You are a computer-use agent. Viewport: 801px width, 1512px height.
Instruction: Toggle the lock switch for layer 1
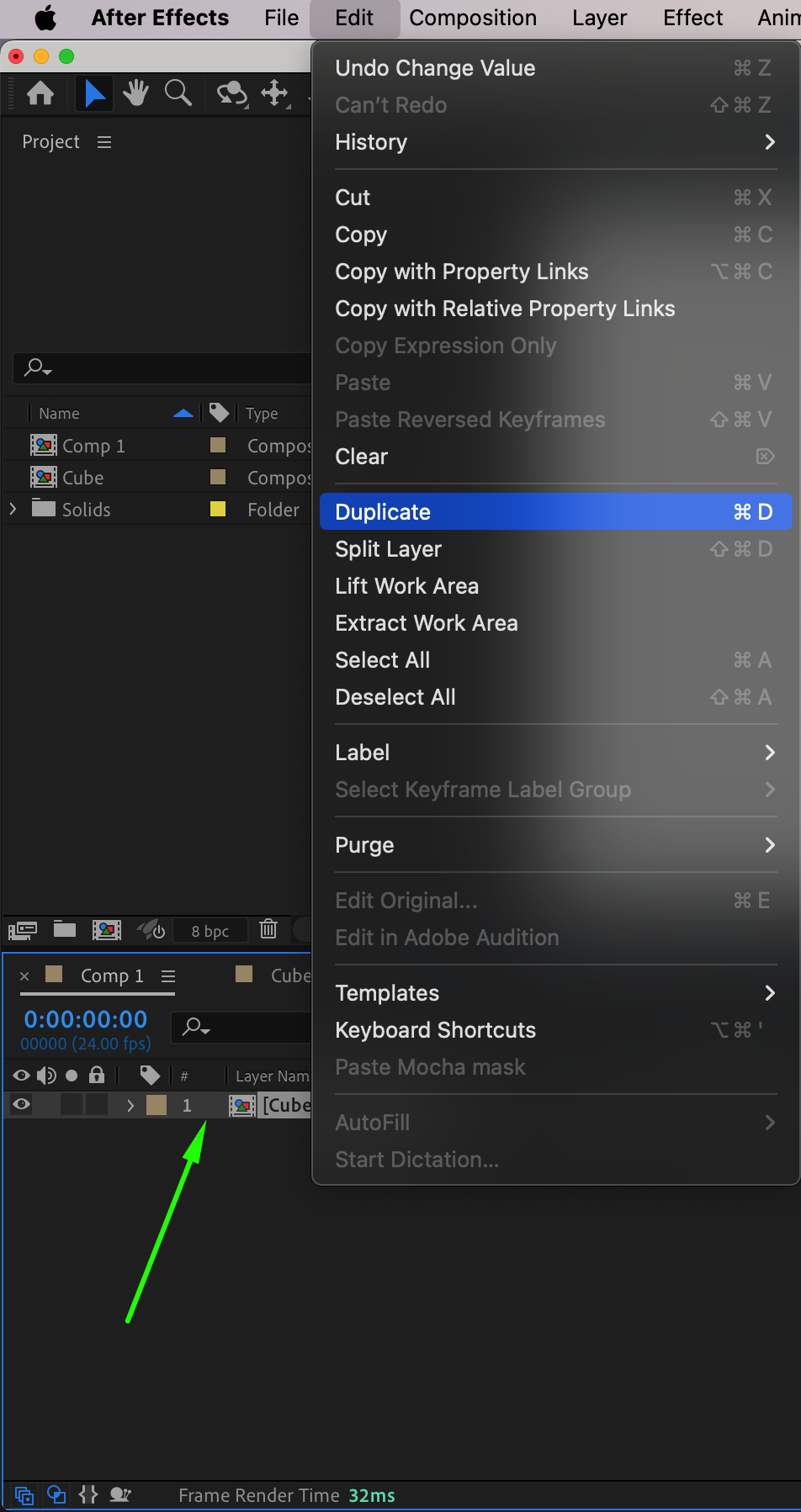click(x=97, y=1105)
